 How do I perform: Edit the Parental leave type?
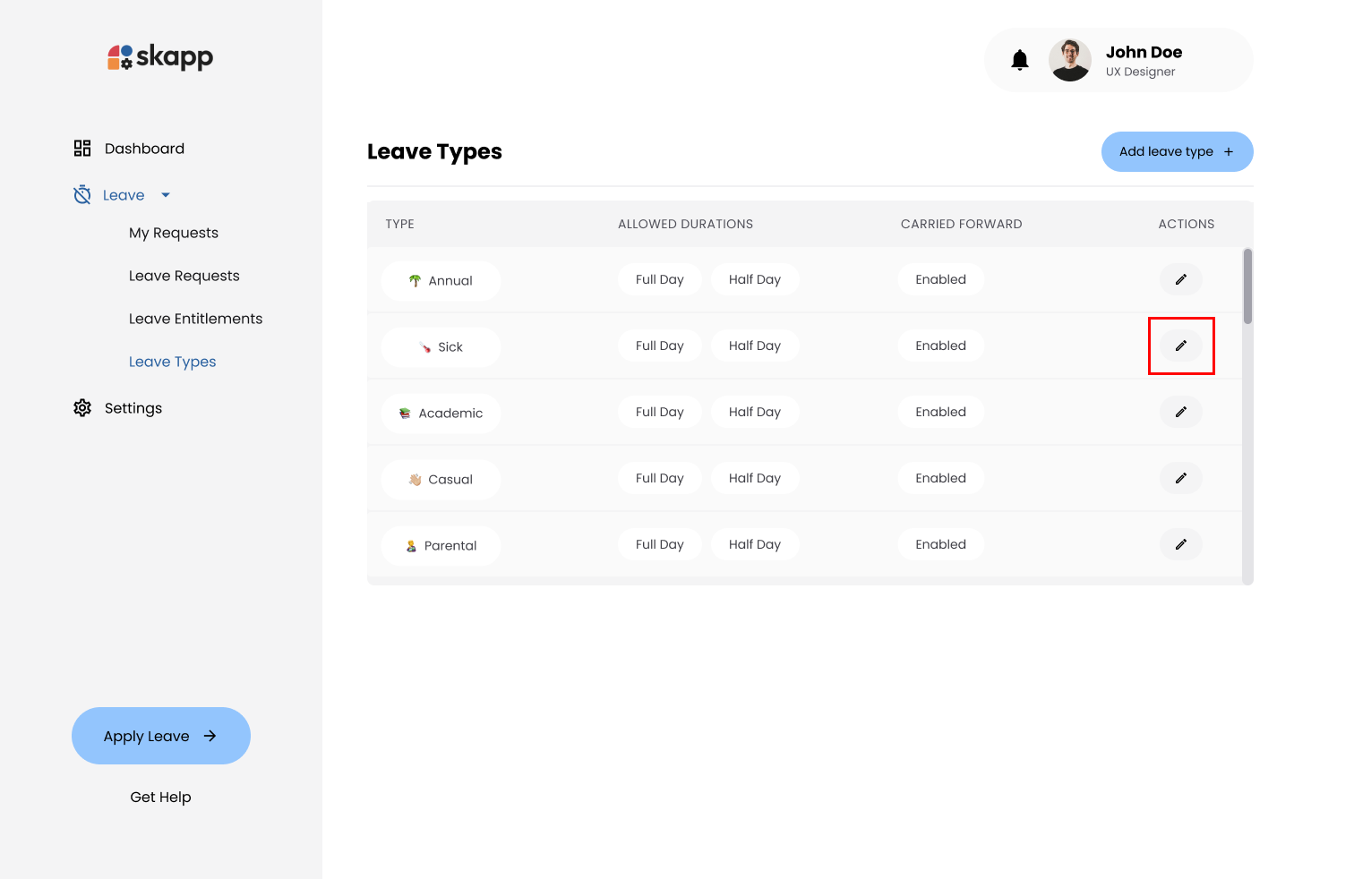[1180, 544]
